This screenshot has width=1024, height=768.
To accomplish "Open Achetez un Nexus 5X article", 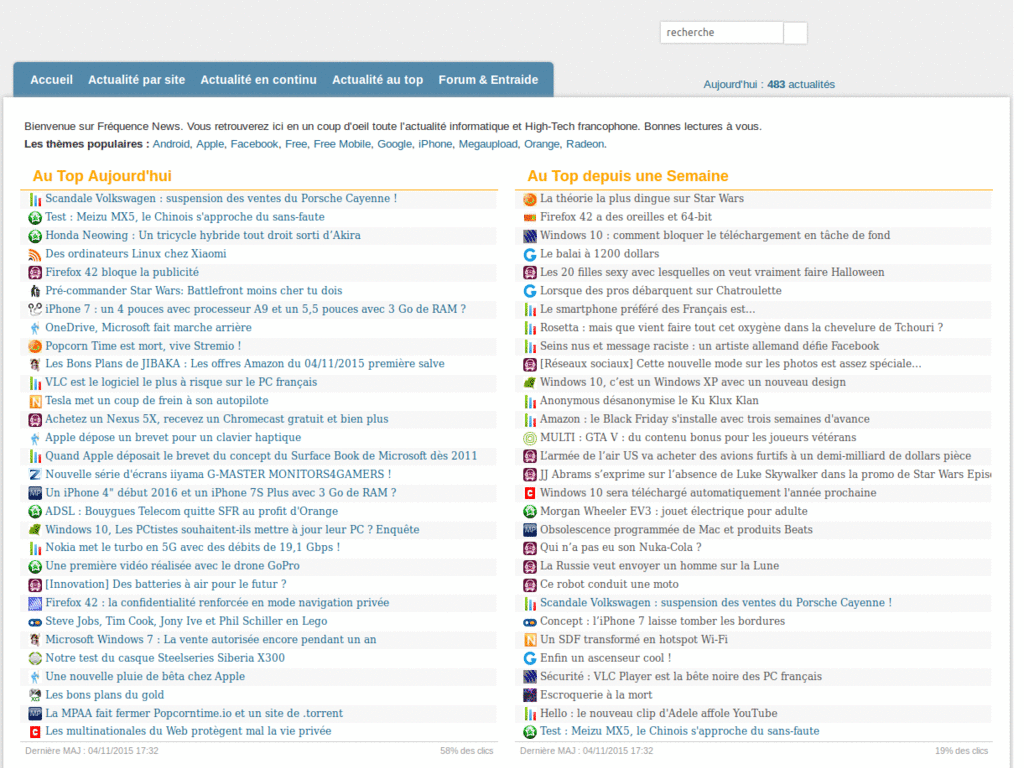I will (217, 419).
